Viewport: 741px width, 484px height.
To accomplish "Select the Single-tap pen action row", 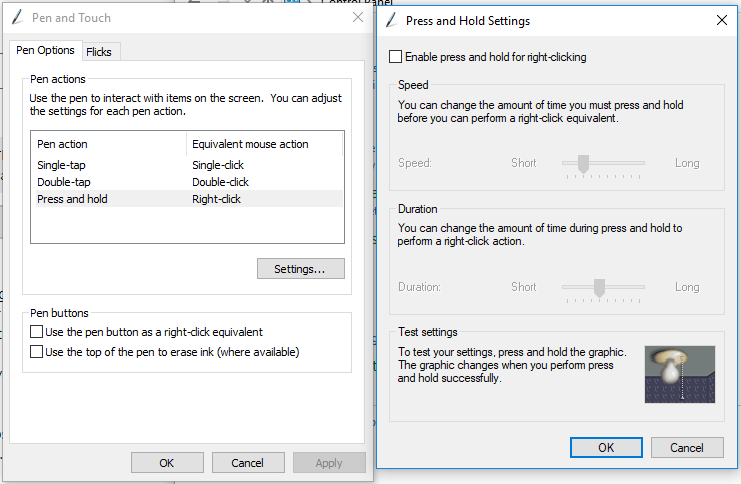I will [63, 165].
